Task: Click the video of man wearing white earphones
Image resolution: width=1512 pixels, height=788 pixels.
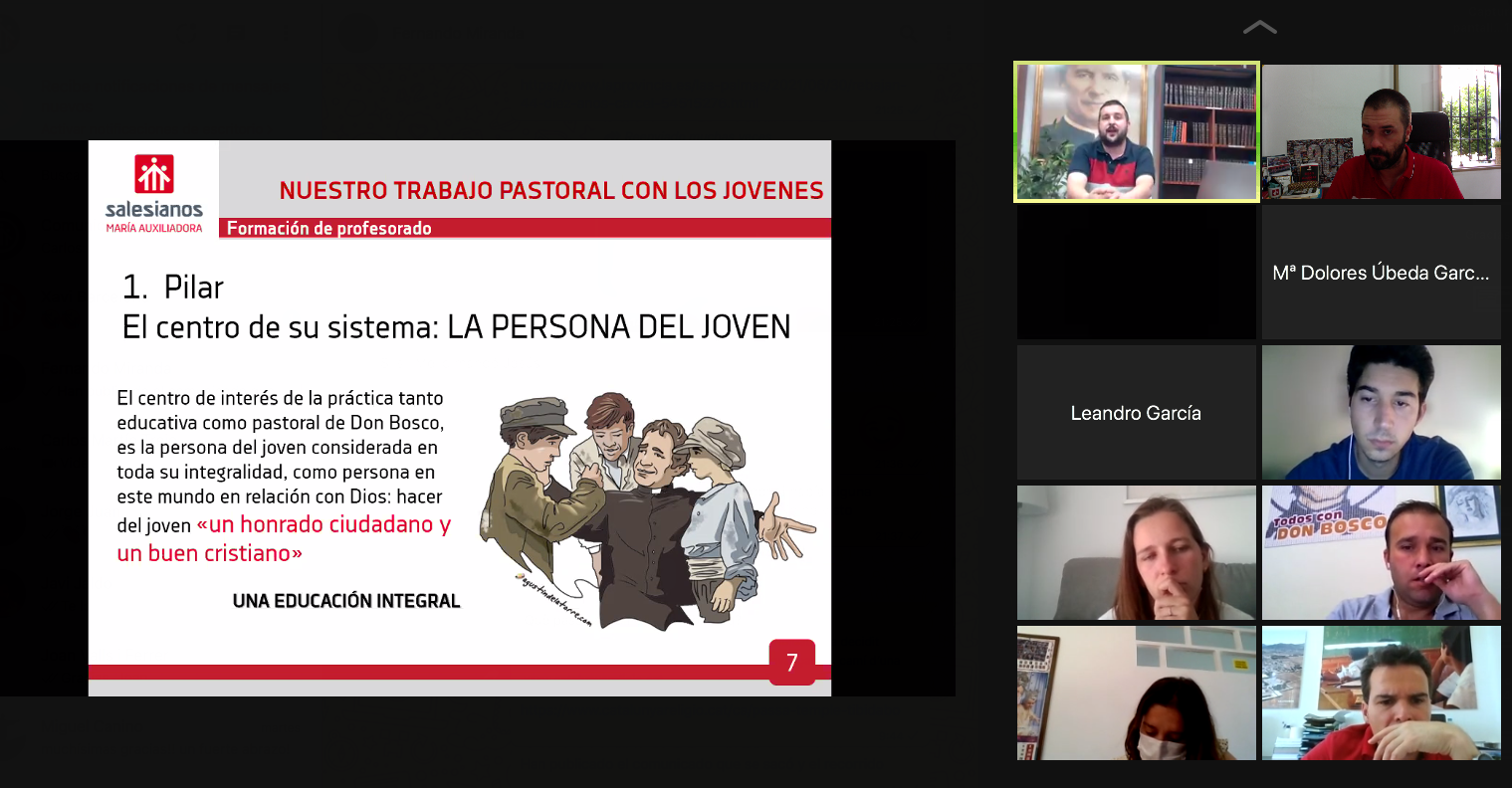Action: 1381,413
